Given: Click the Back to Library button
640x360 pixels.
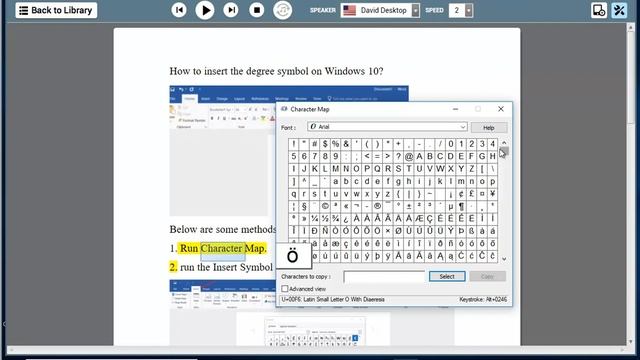Looking at the screenshot, I should (x=56, y=10).
